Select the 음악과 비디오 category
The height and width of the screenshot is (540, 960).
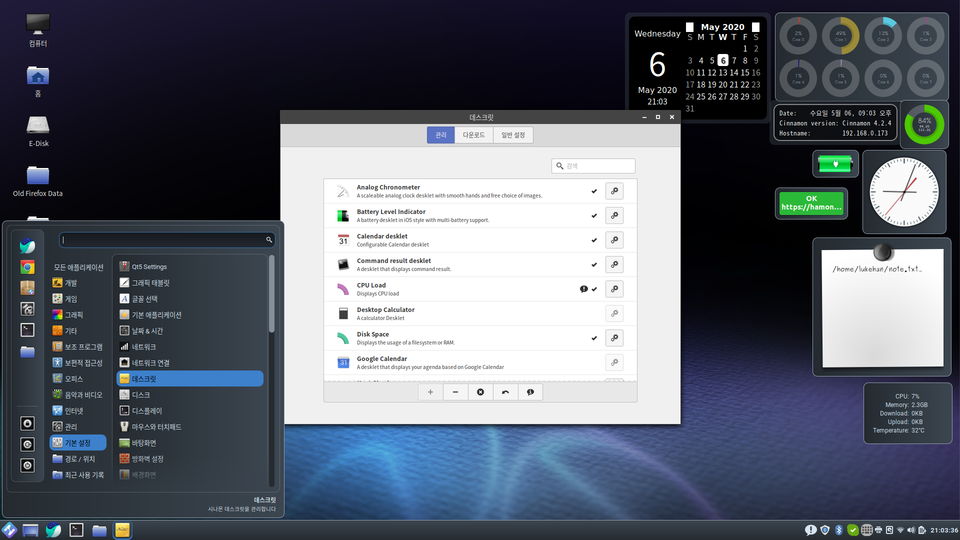78,395
